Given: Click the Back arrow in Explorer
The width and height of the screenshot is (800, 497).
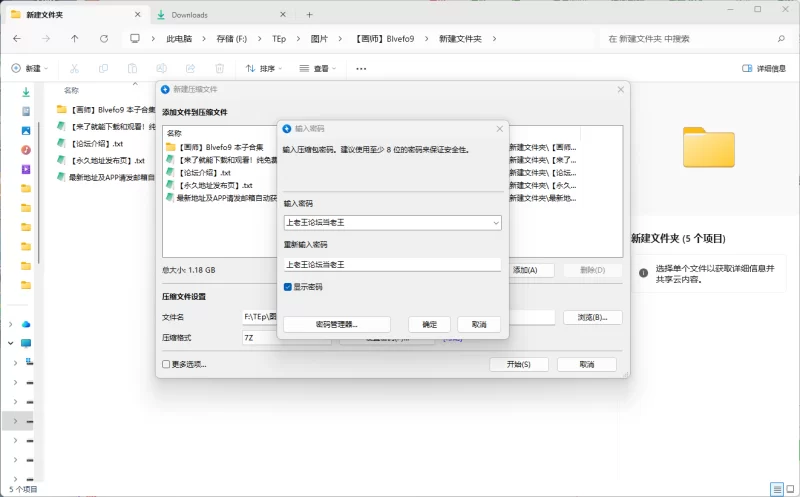Looking at the screenshot, I should point(17,38).
